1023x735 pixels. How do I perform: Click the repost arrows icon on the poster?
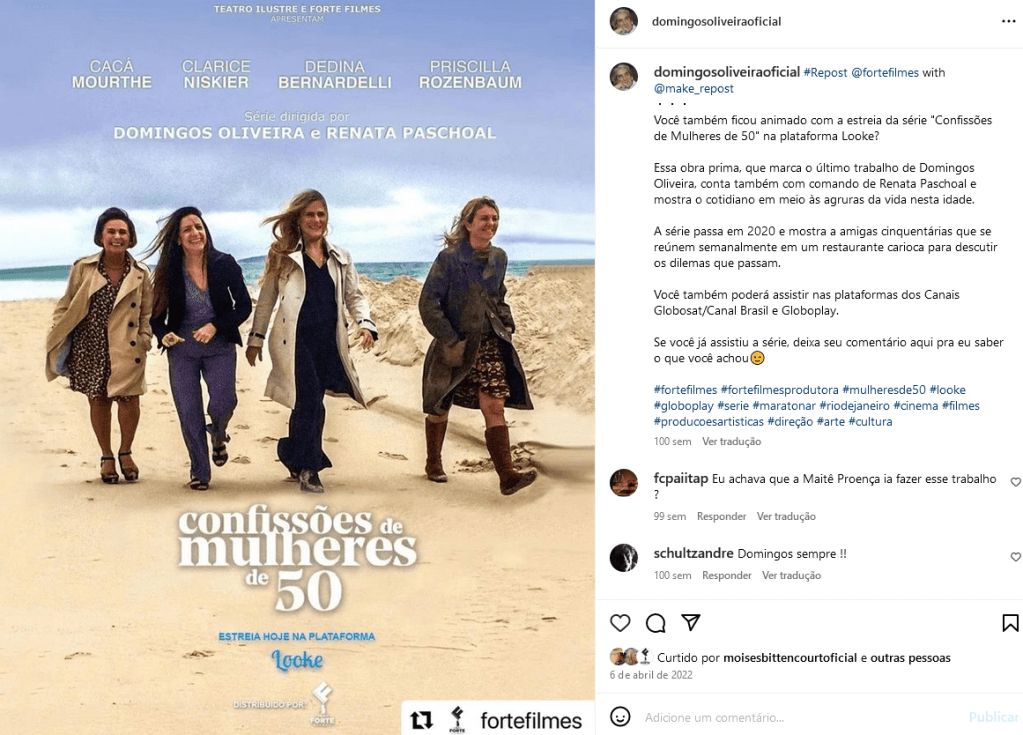coord(421,720)
